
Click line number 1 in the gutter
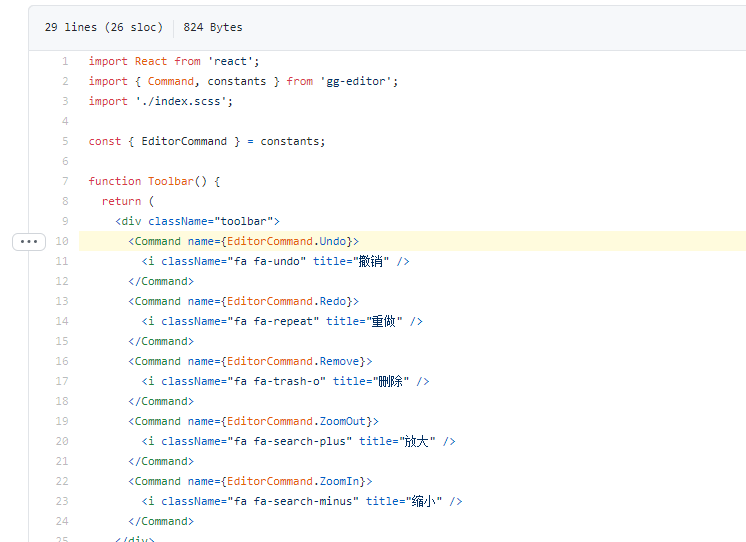(x=64, y=61)
